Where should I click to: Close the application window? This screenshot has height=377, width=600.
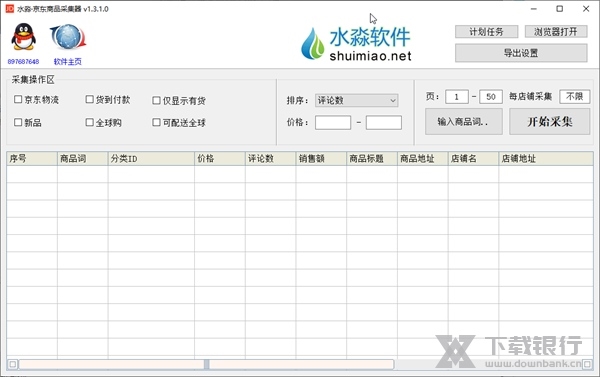coord(586,9)
